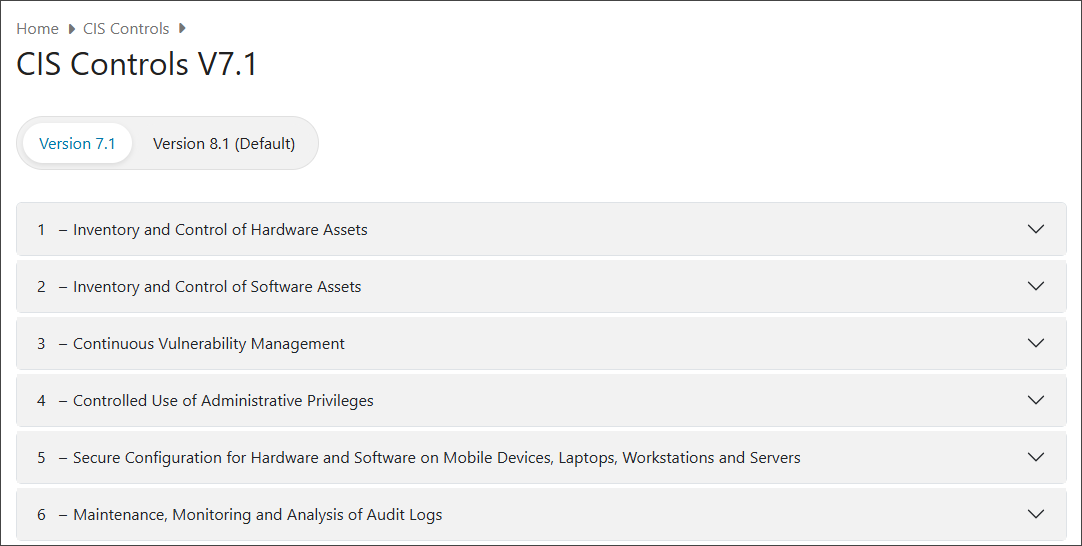
Task: Go to Home in the breadcrumb
Action: pos(37,29)
